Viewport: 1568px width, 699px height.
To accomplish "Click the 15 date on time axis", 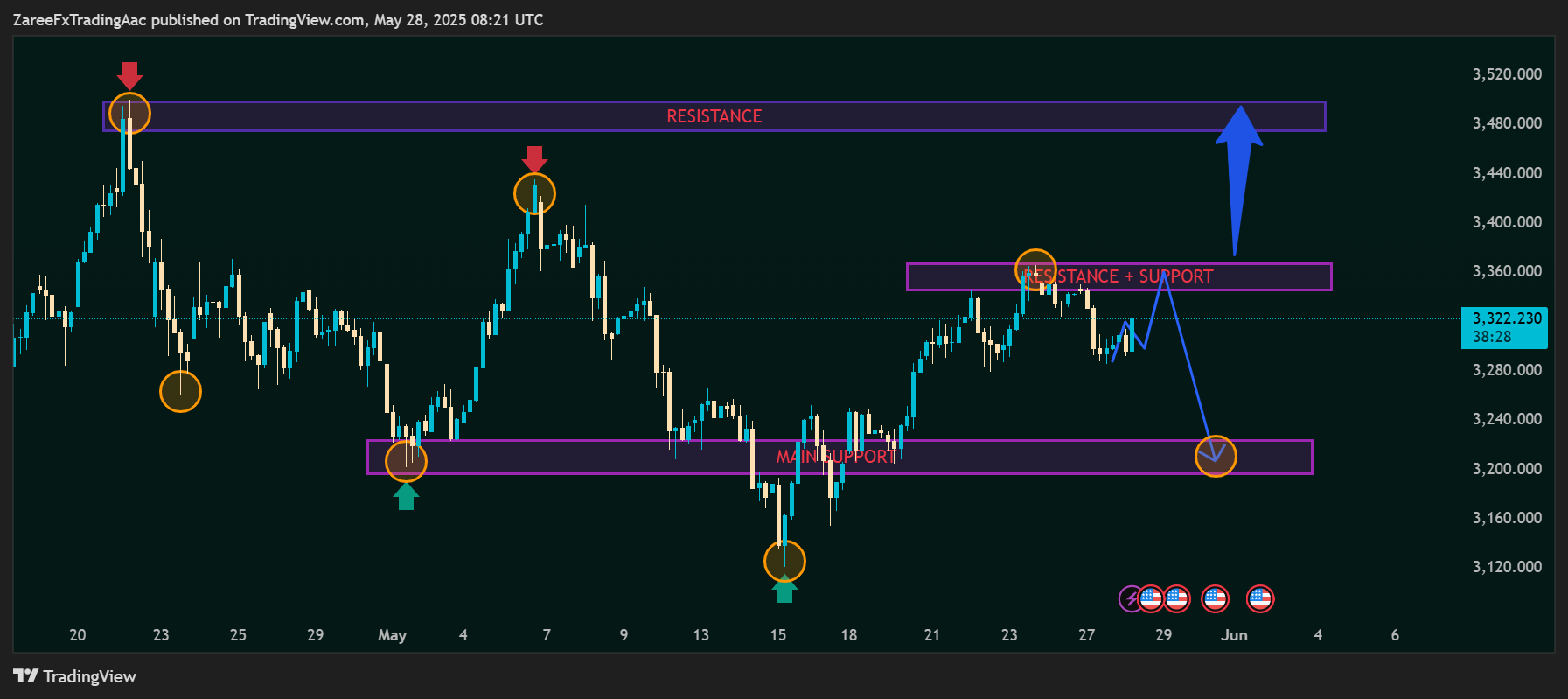I will (777, 635).
